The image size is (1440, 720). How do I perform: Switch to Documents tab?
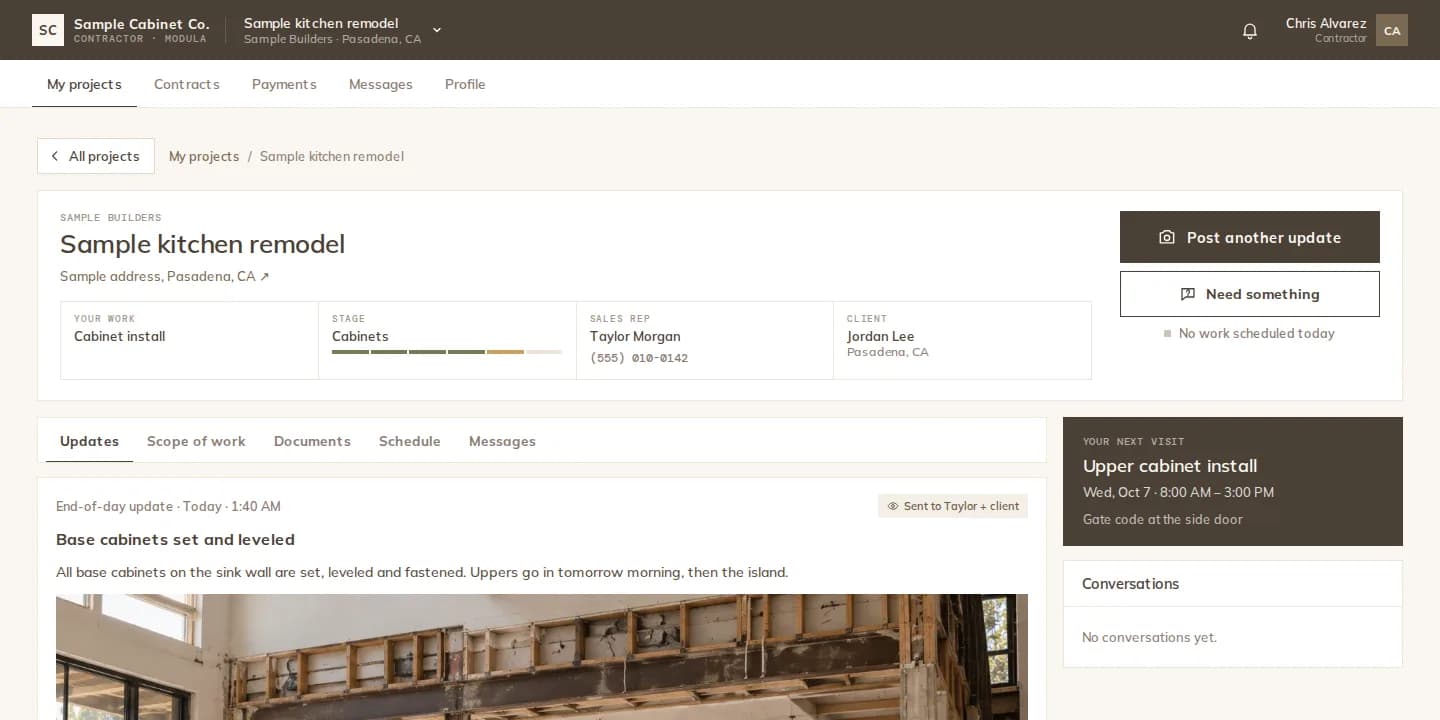pyautogui.click(x=312, y=441)
